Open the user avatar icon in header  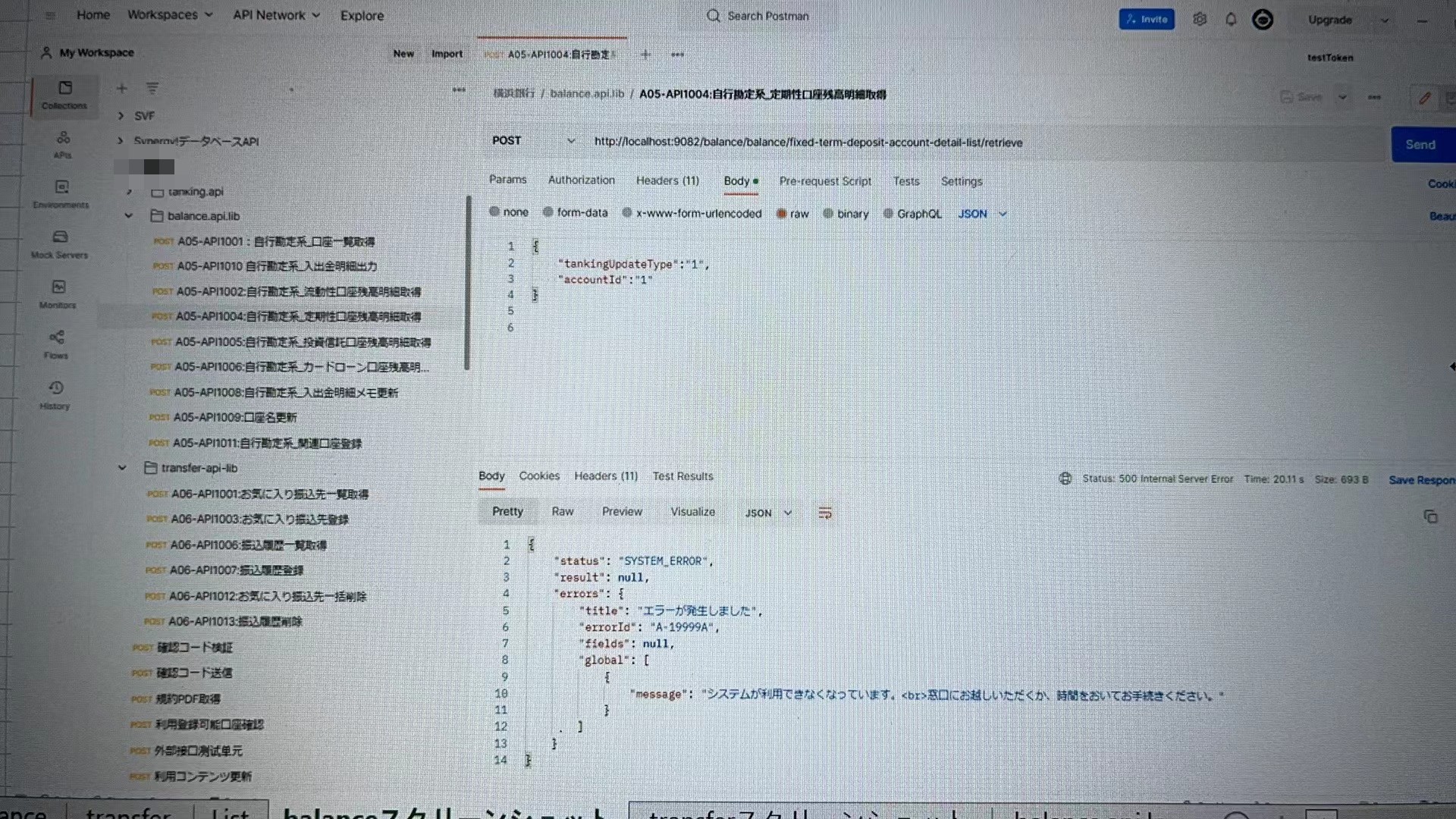(1263, 20)
